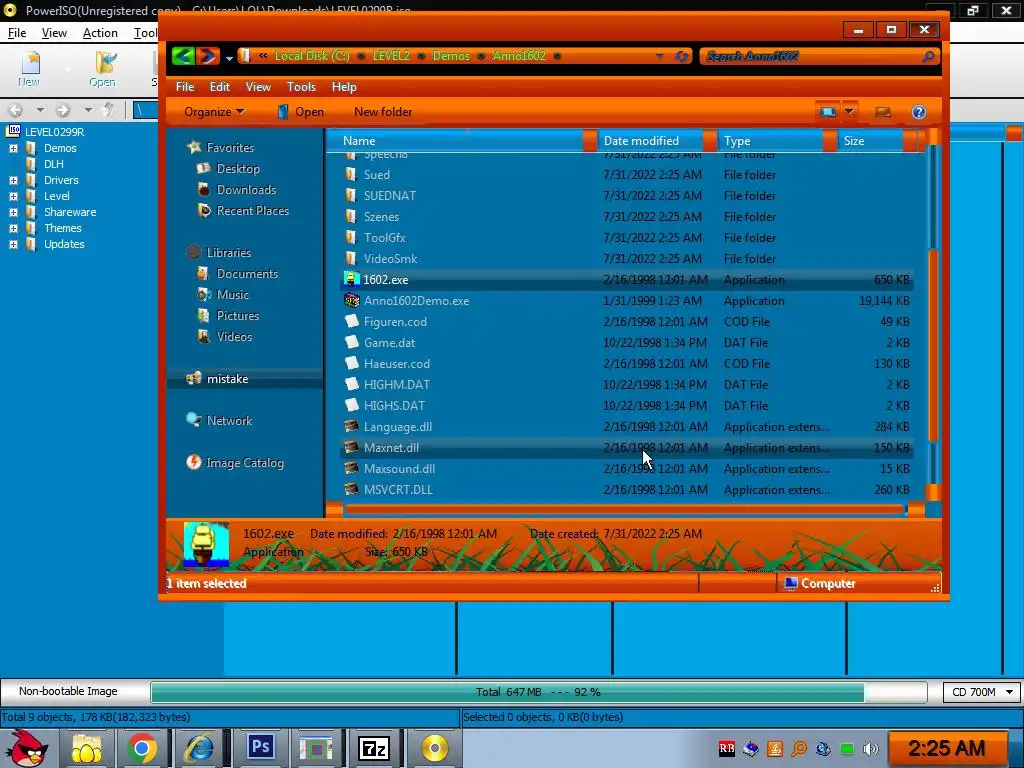Image resolution: width=1024 pixels, height=768 pixels.
Task: Click PowerISO Open toolbar icon
Action: coord(103,69)
